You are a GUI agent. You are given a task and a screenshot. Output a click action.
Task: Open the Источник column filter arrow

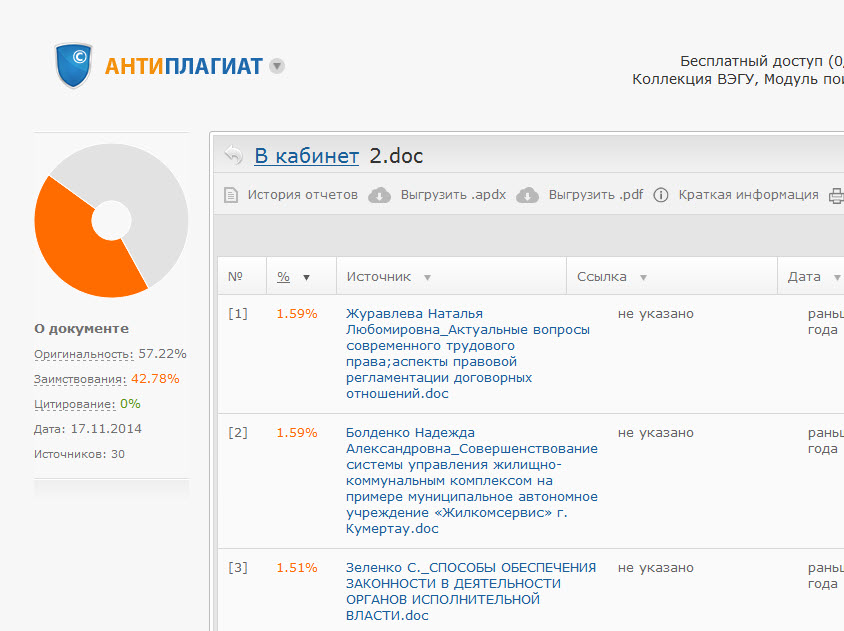pos(427,277)
